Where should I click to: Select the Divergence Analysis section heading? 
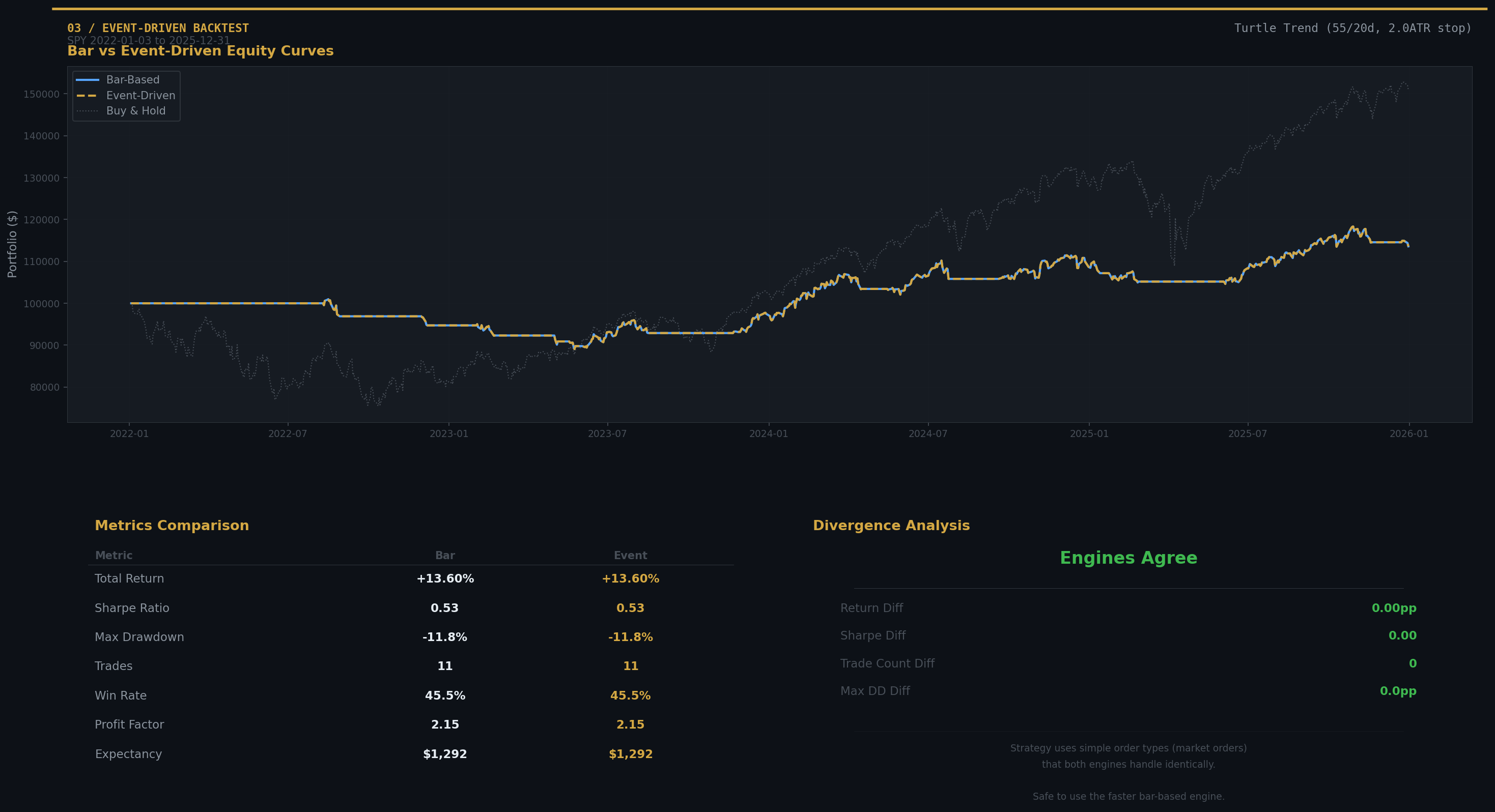point(891,526)
